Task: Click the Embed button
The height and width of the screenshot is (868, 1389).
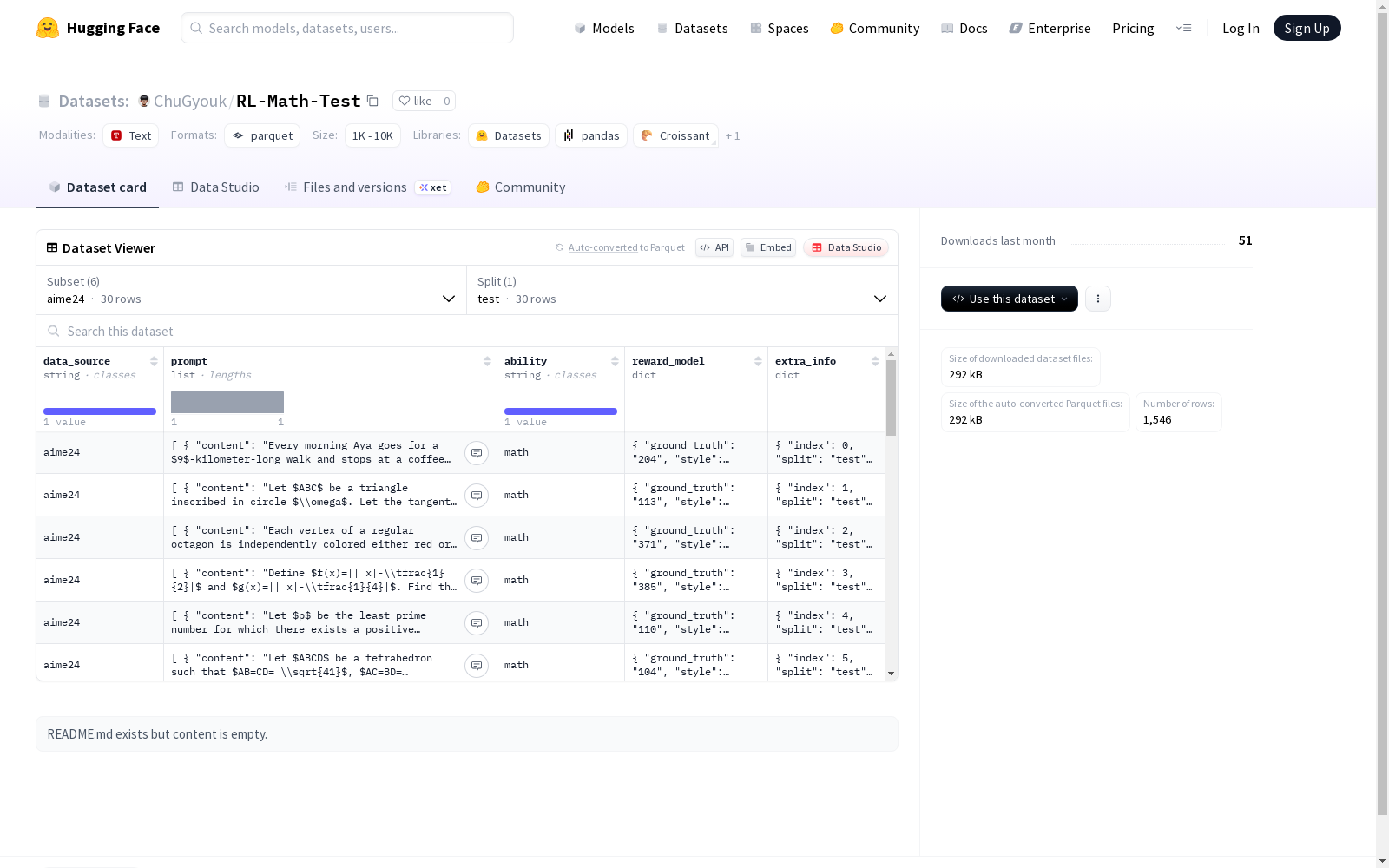Action: pos(768,247)
